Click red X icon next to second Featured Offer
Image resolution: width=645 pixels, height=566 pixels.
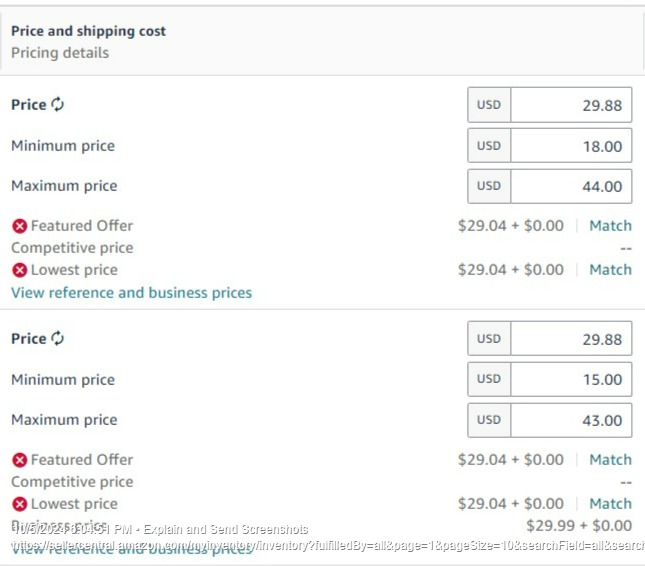coord(19,460)
